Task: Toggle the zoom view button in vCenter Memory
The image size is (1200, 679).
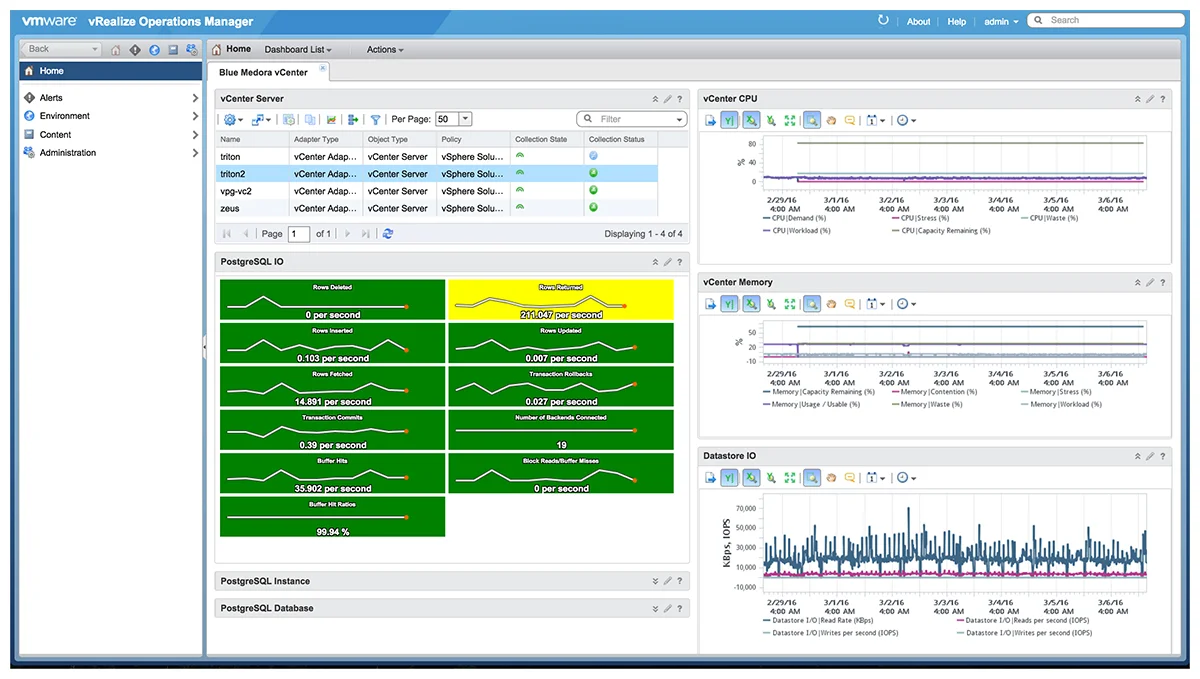Action: point(812,304)
